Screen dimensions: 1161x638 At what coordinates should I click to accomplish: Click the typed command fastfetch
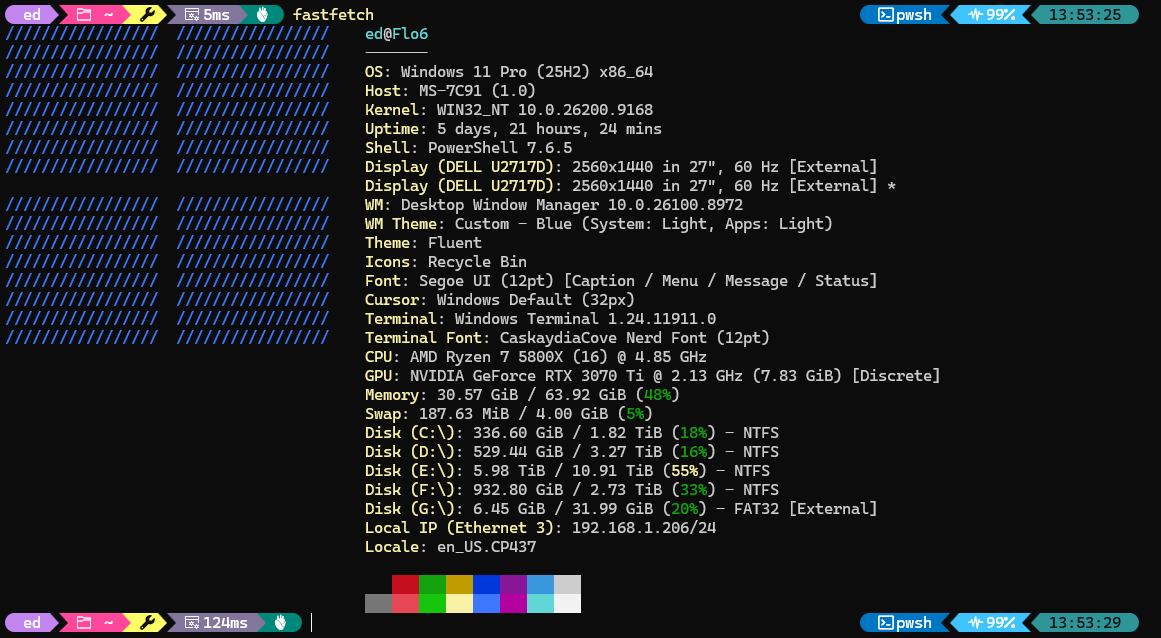tap(333, 15)
